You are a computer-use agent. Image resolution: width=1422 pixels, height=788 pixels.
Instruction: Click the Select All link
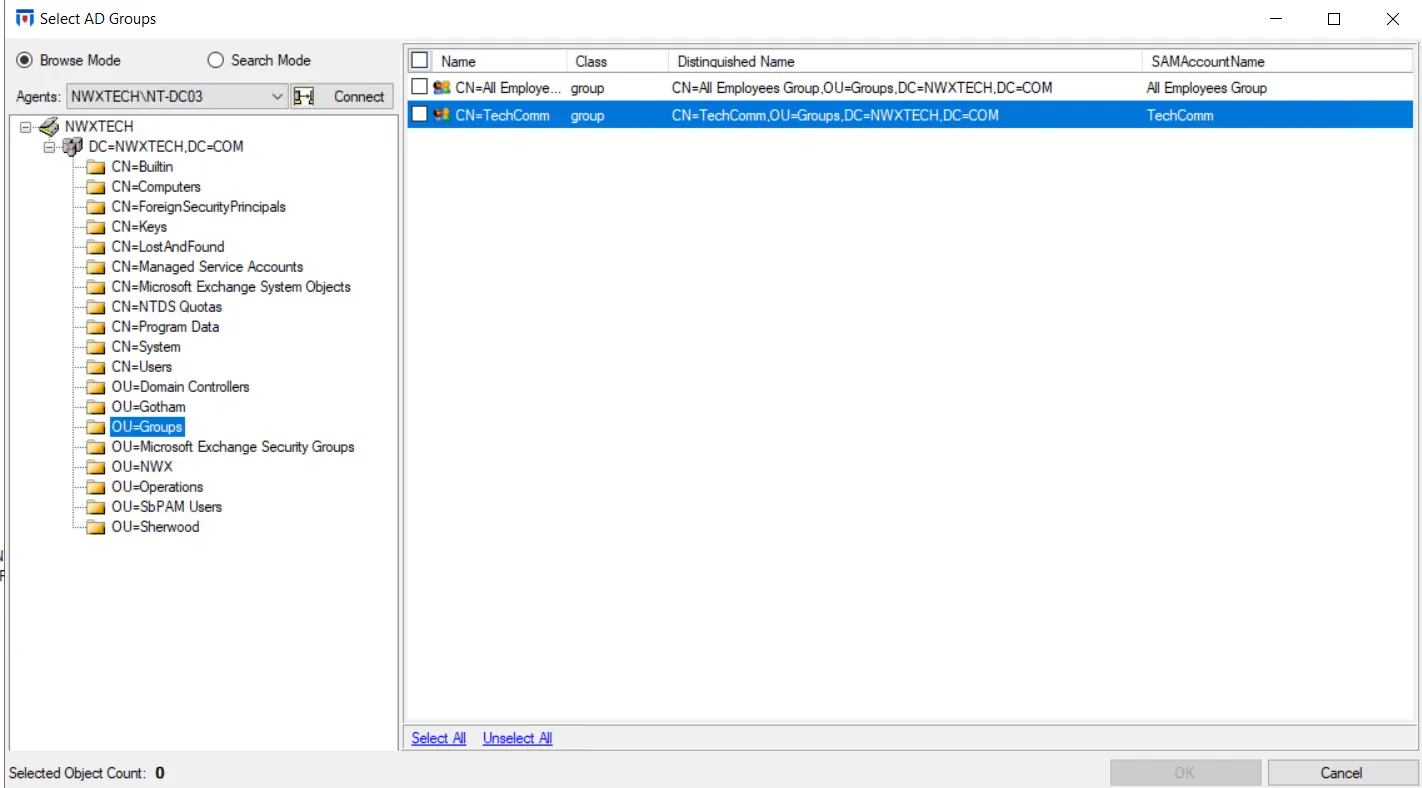point(439,738)
